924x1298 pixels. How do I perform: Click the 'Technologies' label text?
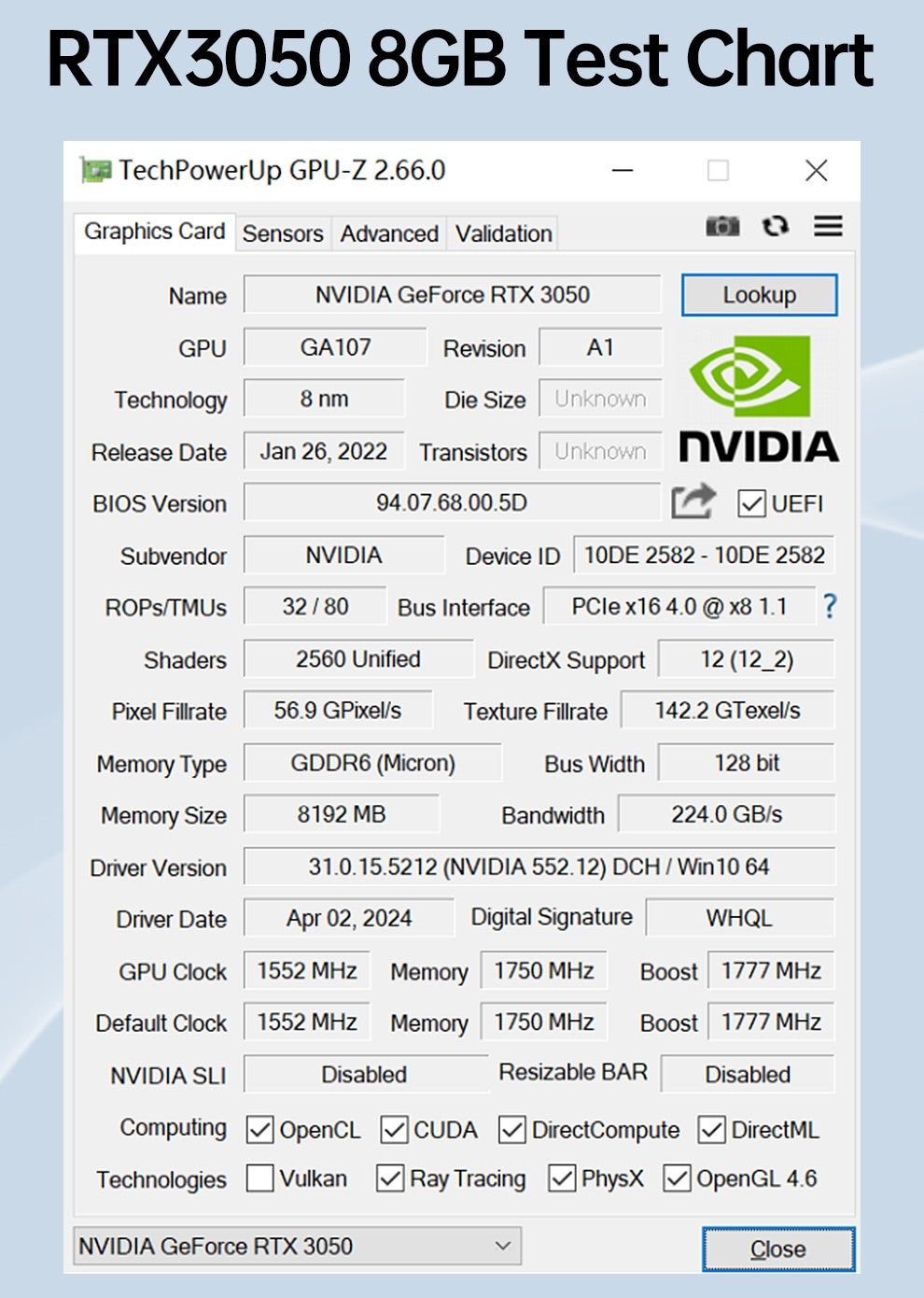[161, 1179]
